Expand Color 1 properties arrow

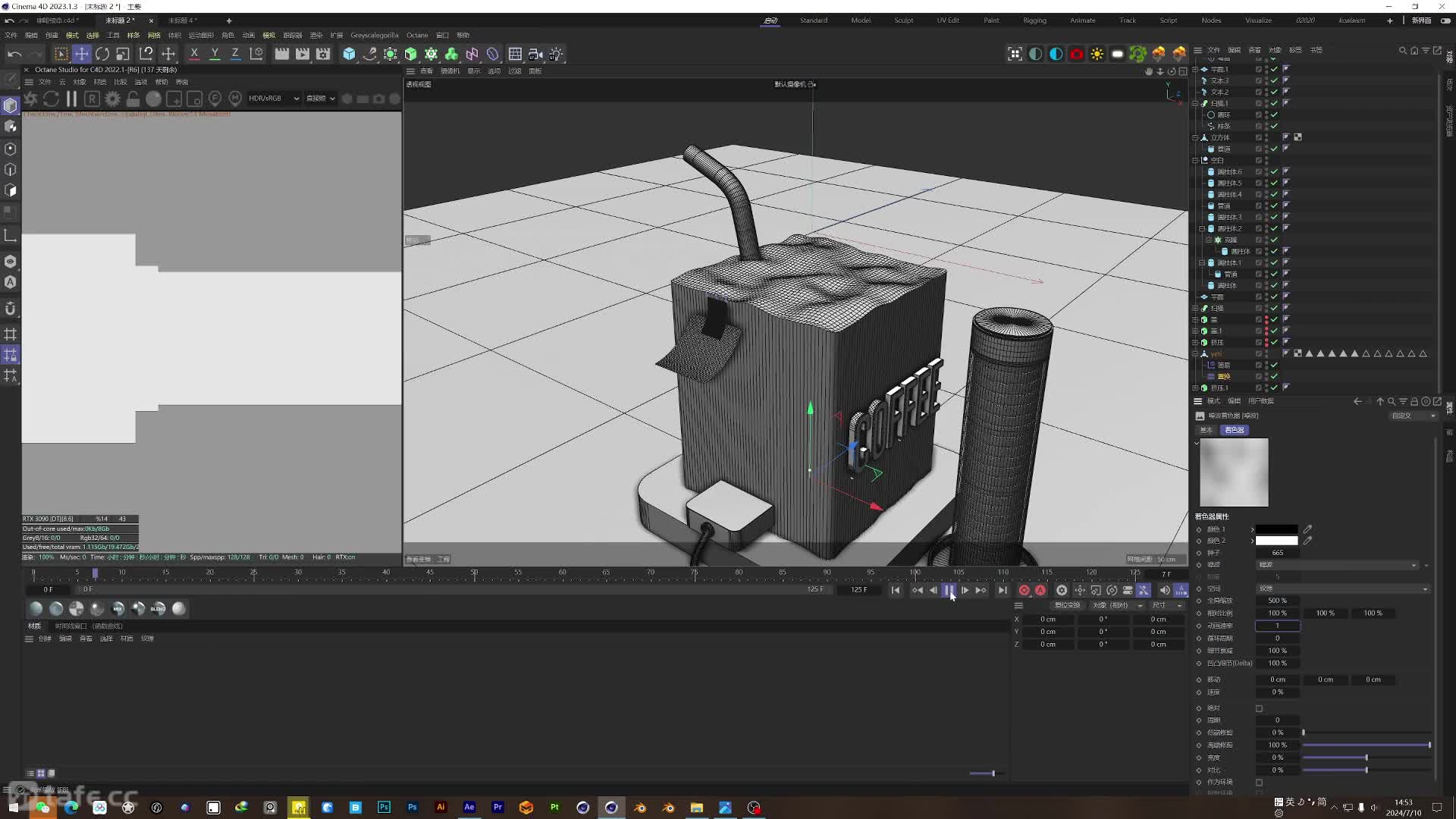coord(1252,529)
